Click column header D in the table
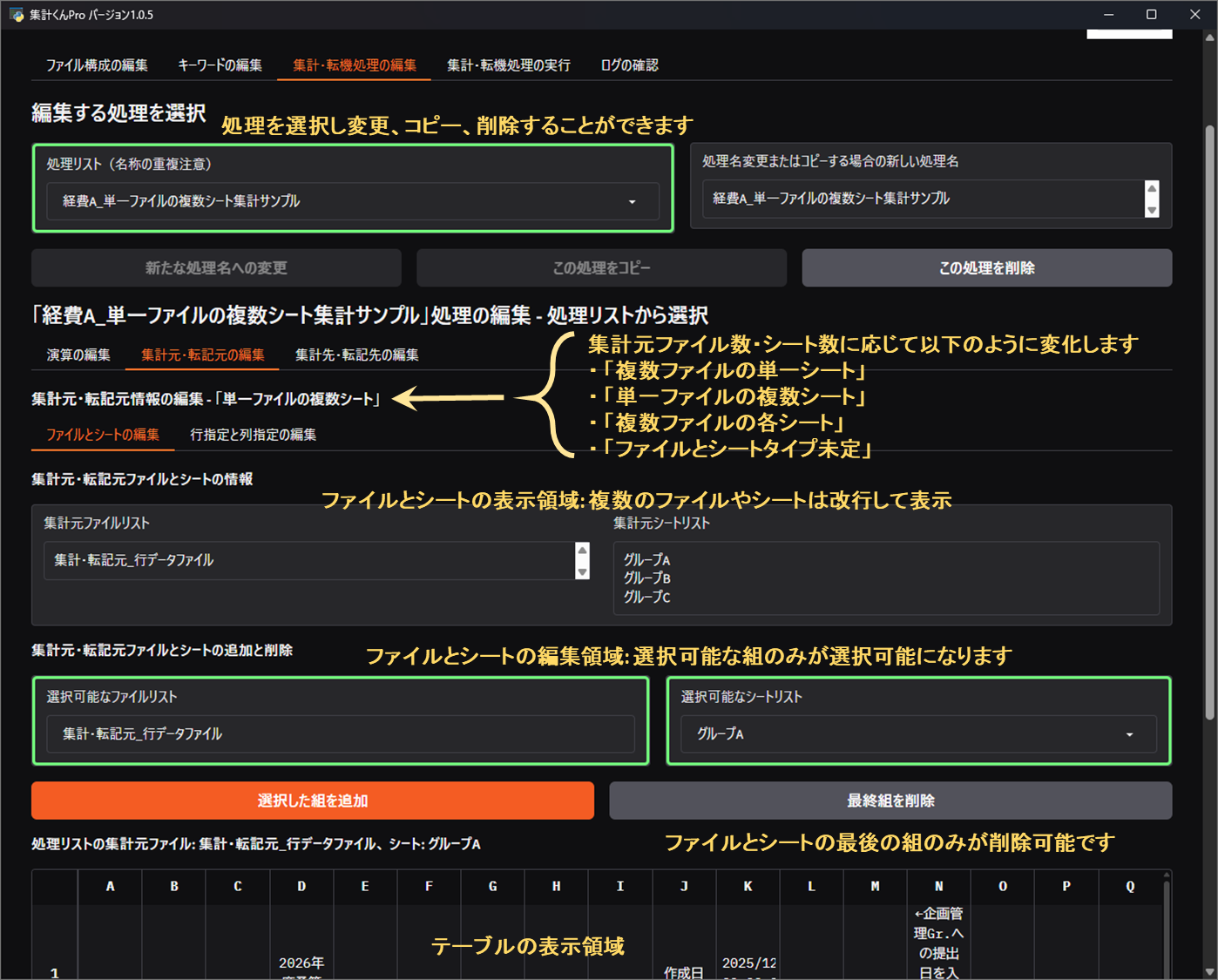The image size is (1218, 980). click(x=301, y=887)
